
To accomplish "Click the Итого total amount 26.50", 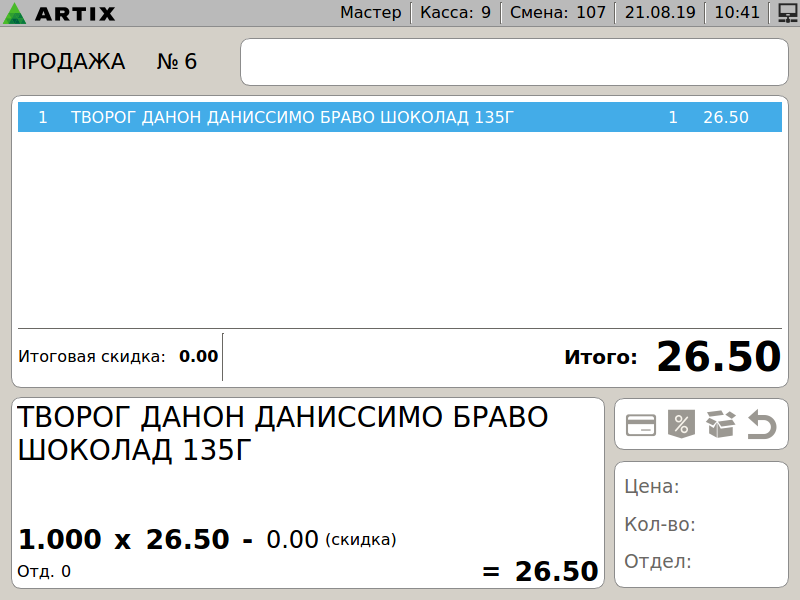I will coord(717,357).
